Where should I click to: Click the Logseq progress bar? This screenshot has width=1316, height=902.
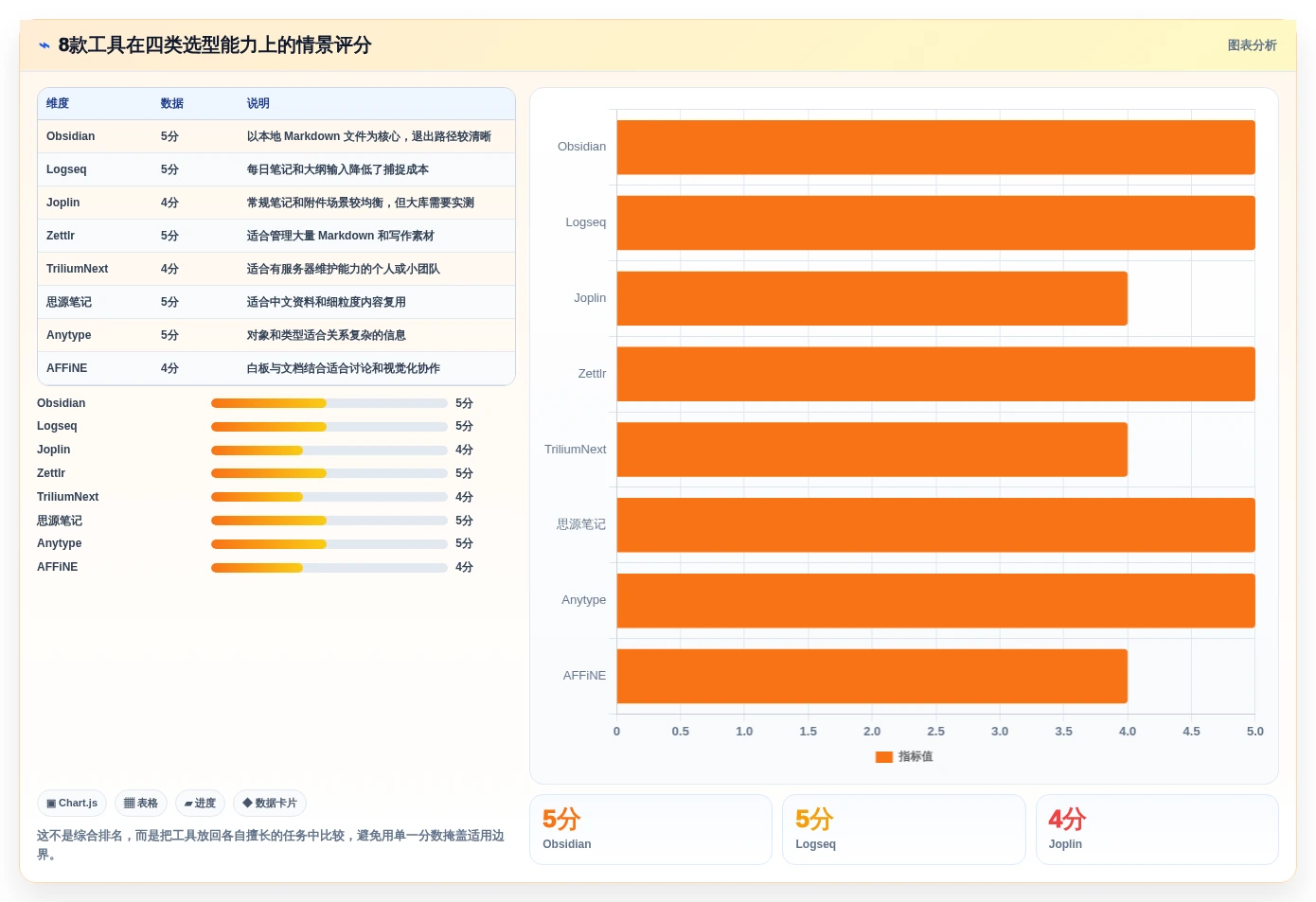point(329,426)
